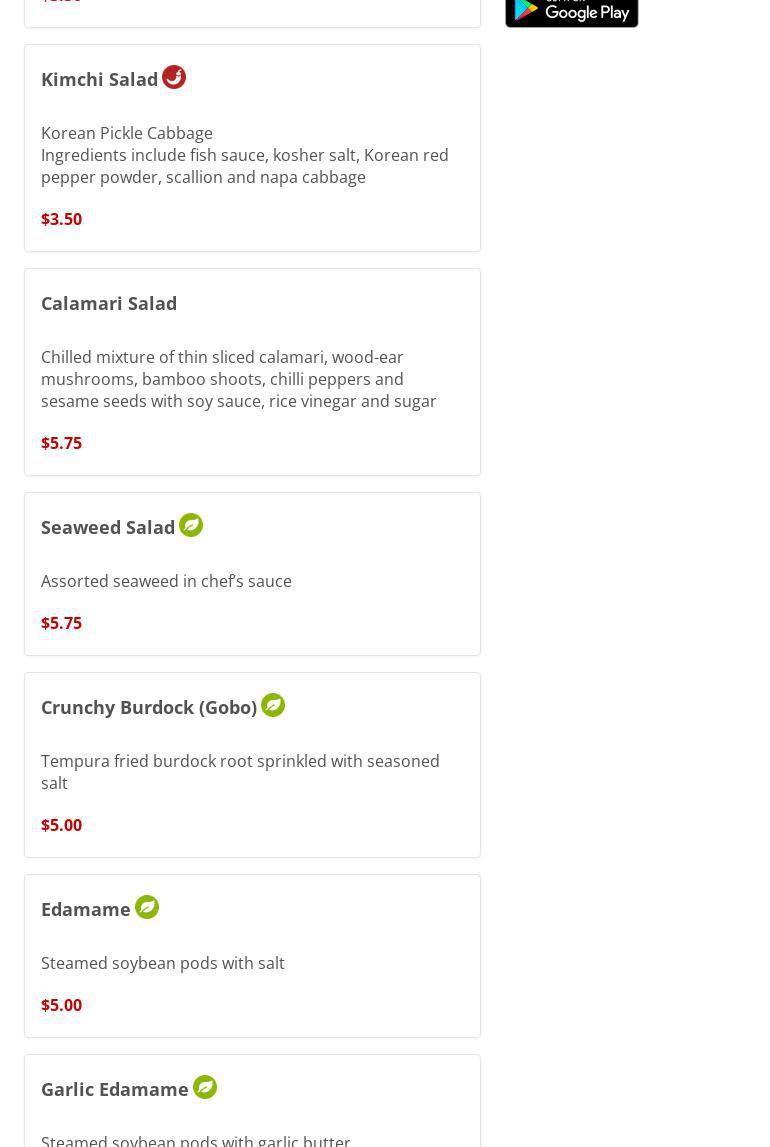Screen dimensions: 770x1147
Task: Open the Calamari Salad menu item
Action: pyautogui.click(x=109, y=303)
